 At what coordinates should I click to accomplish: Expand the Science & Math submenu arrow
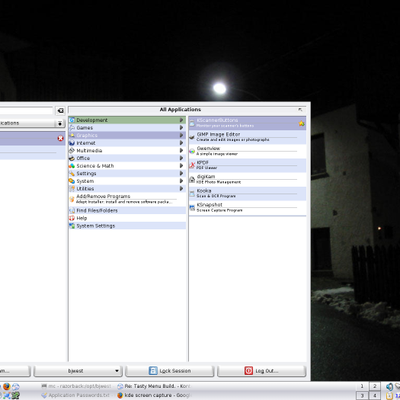[181, 166]
